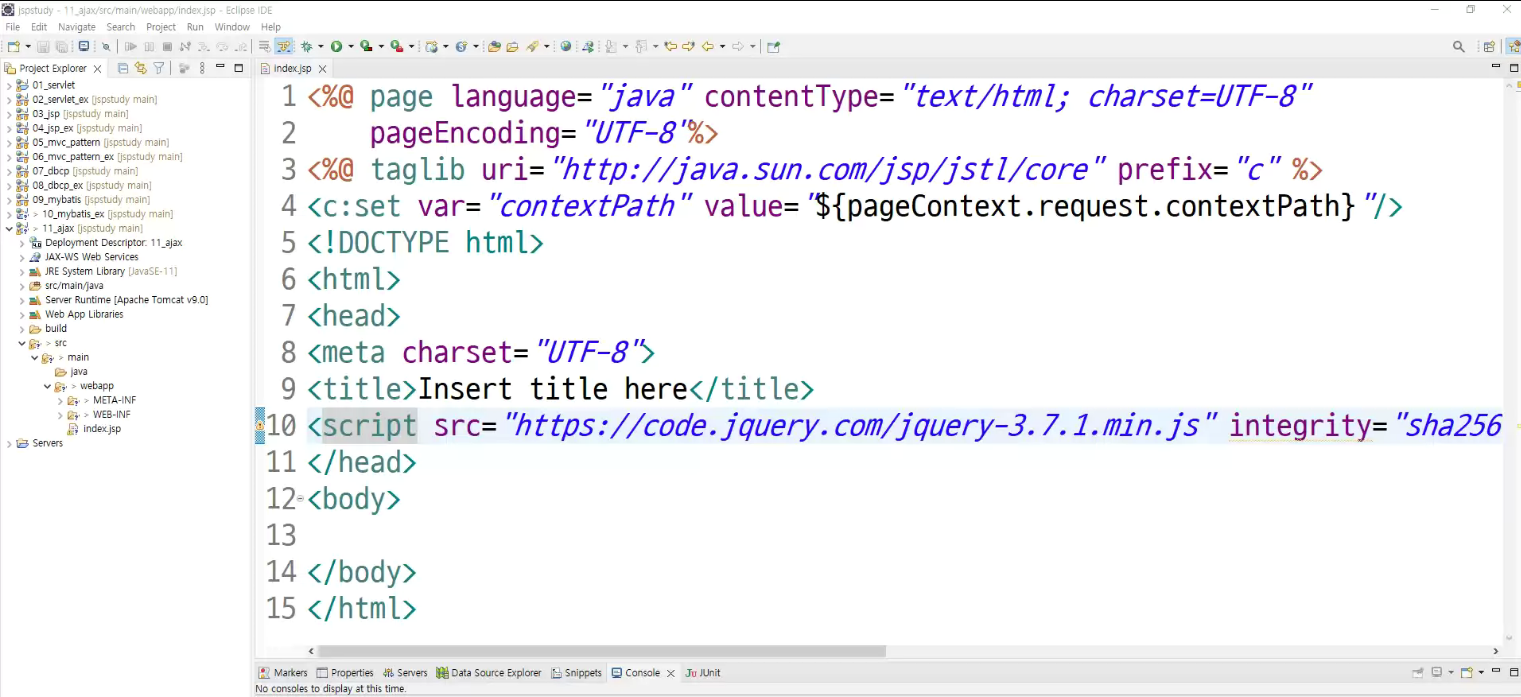The width and height of the screenshot is (1521, 697).
Task: Click the Project Explorer filter funnel icon
Action: [x=158, y=68]
